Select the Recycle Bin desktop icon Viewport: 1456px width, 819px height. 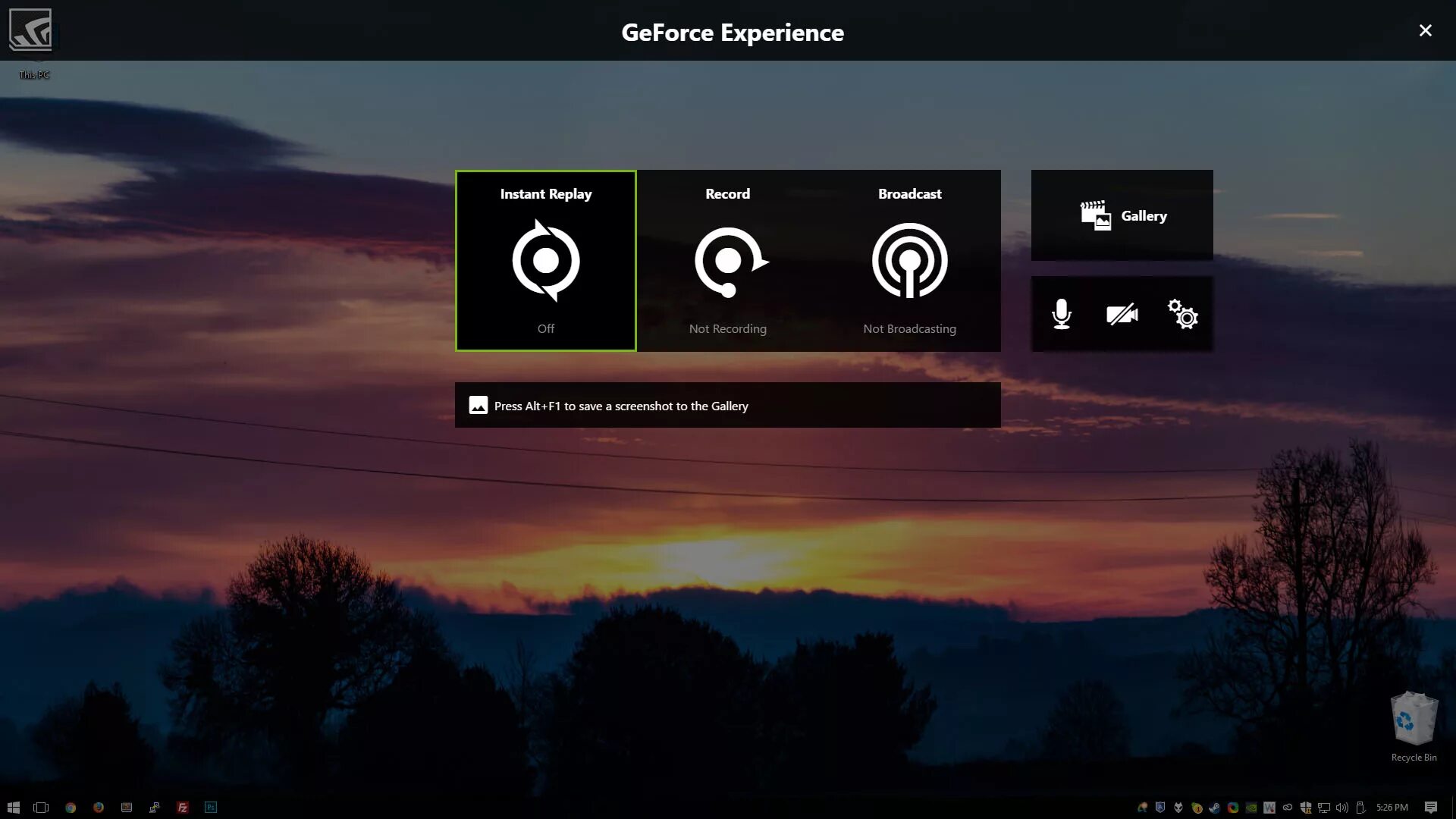coord(1414,726)
